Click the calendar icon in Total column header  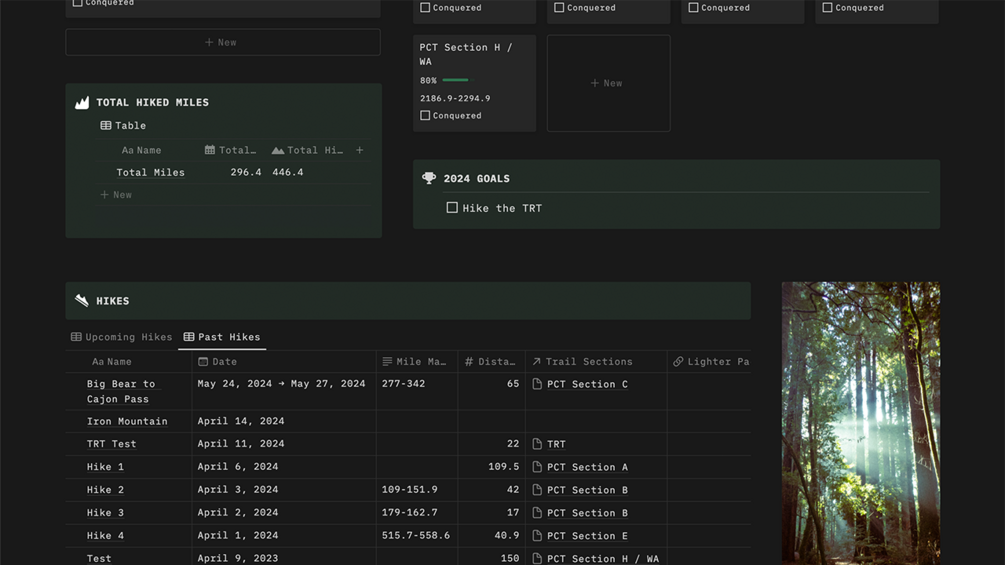pyautogui.click(x=210, y=150)
